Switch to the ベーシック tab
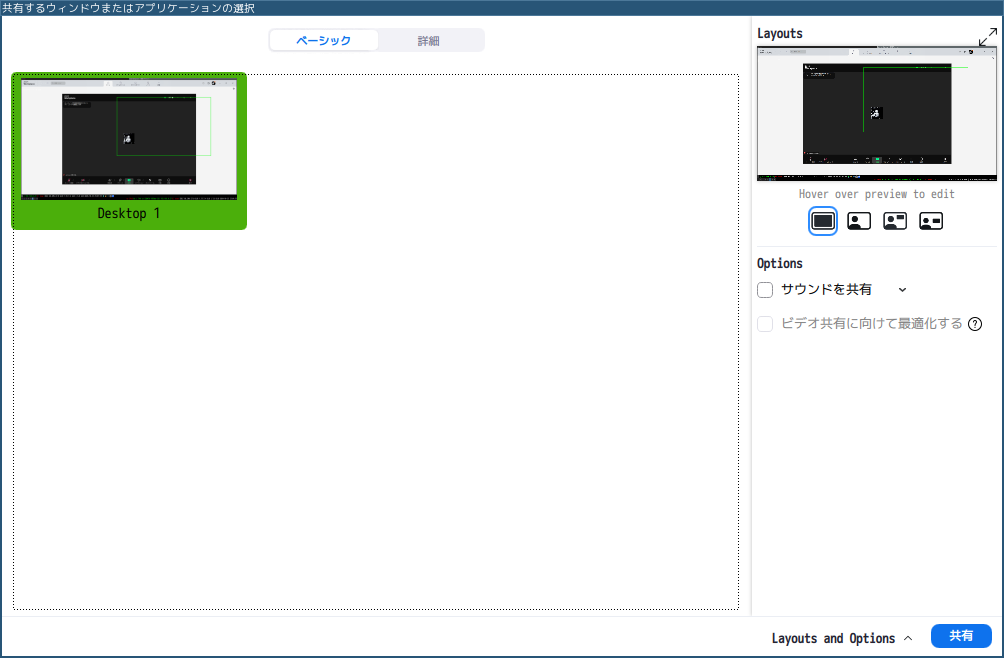Screen dimensions: 1004x658 click(x=324, y=41)
